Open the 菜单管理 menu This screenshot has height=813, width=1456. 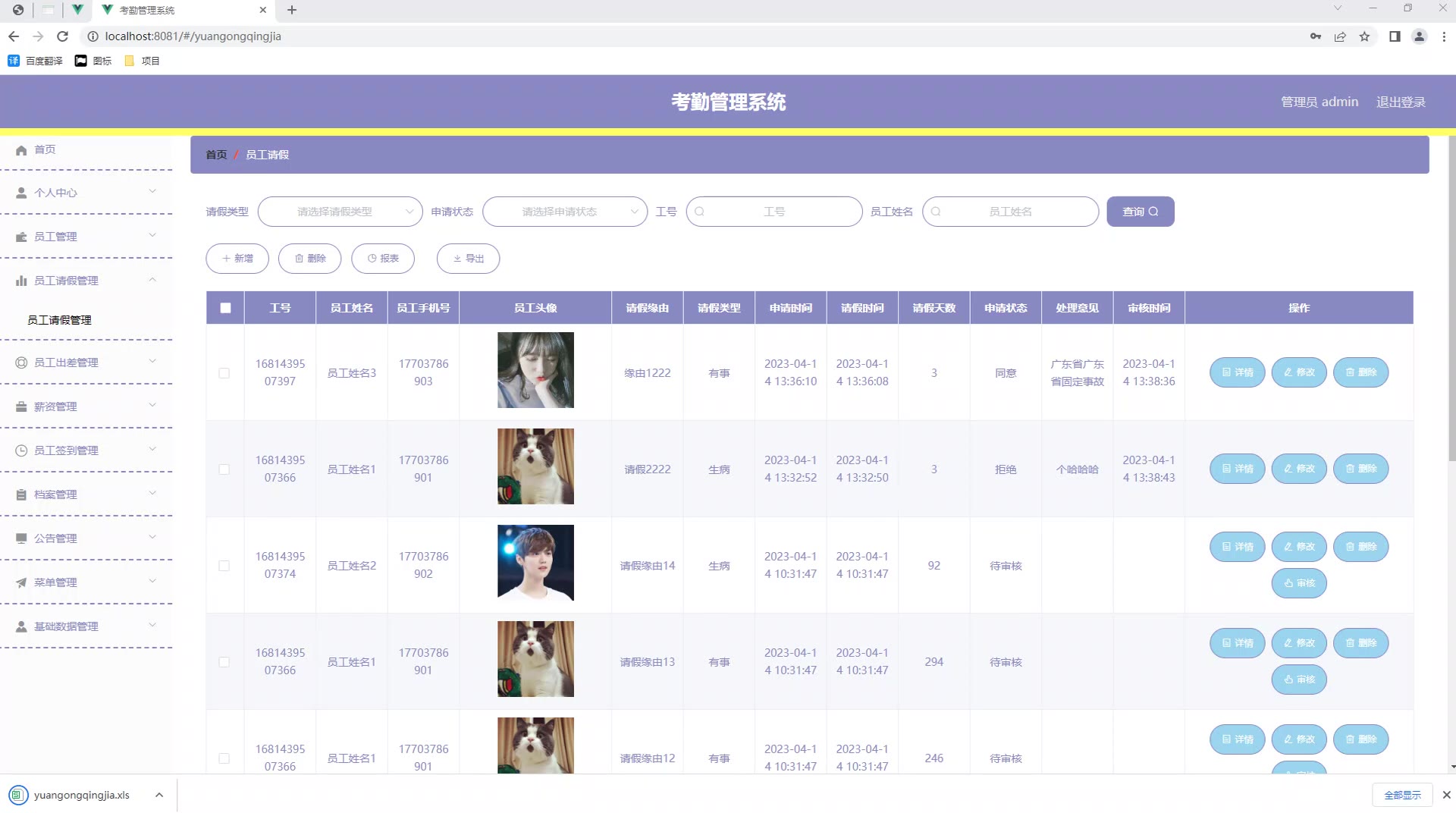[x=86, y=582]
